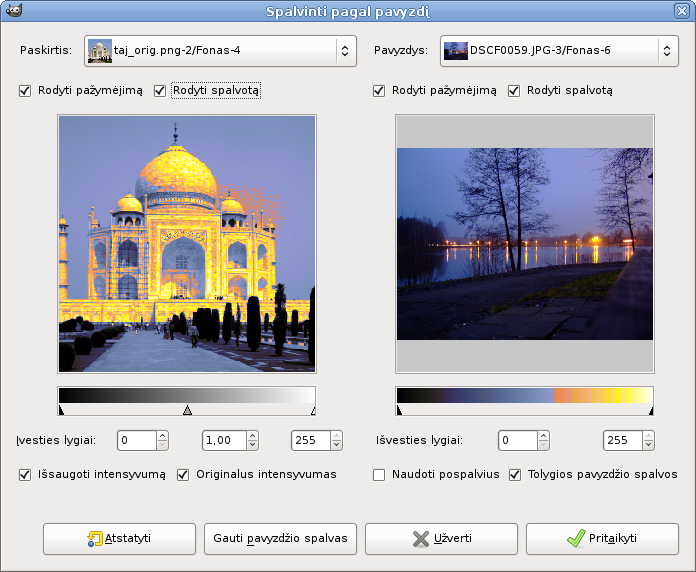The width and height of the screenshot is (696, 572).
Task: Increase the input low level spinner
Action: [162, 436]
